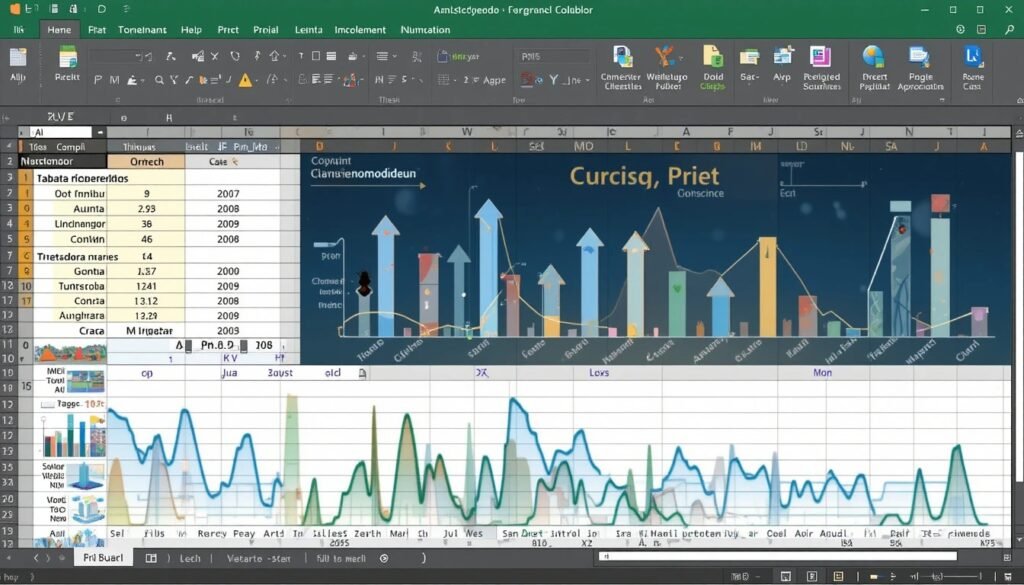Click the Rame Cass blue icon

pos(972,57)
